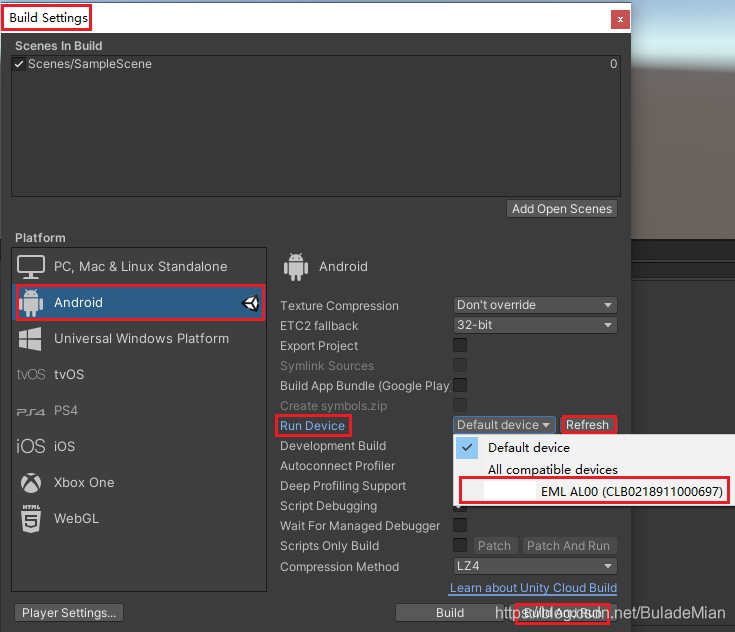Click the Texture Compression label

pyautogui.click(x=339, y=306)
